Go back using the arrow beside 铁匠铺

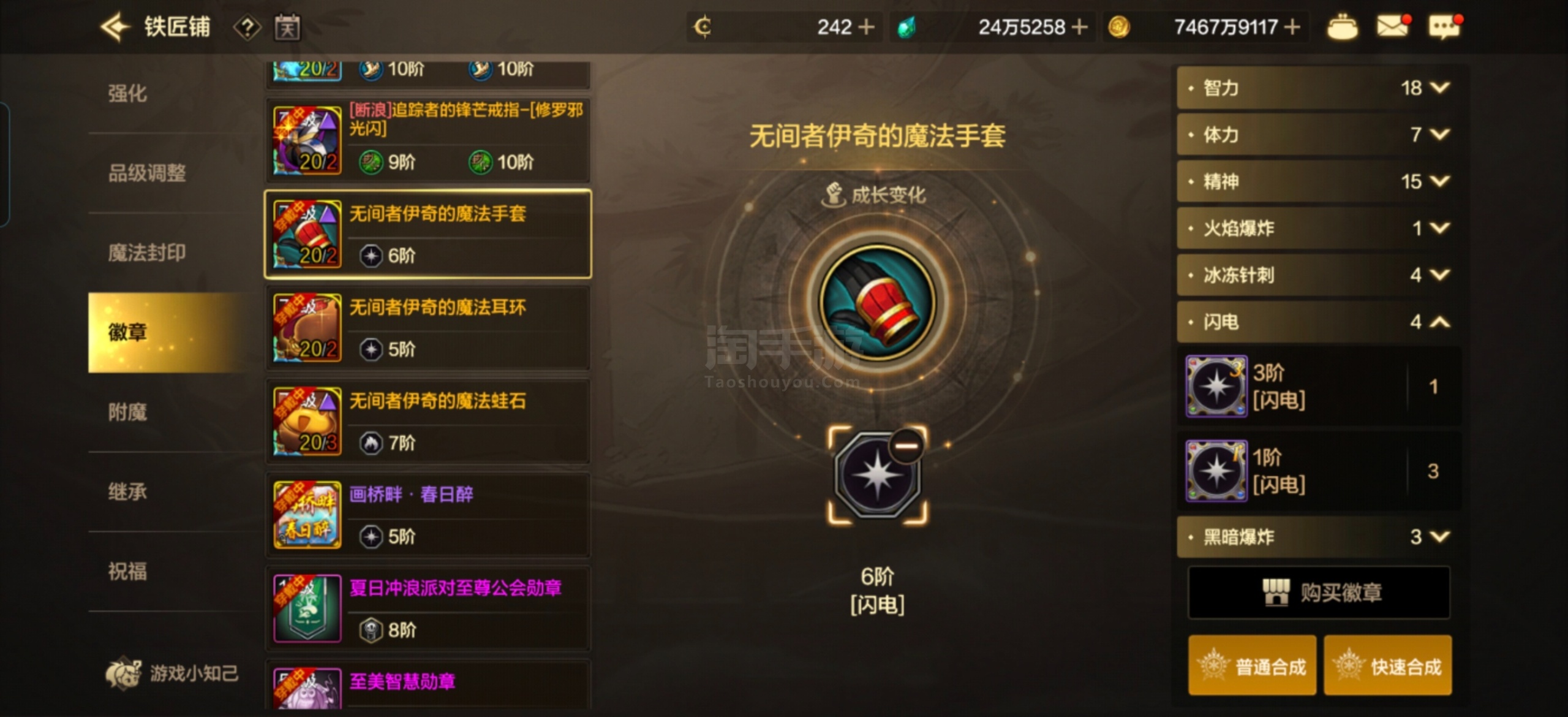click(x=115, y=27)
